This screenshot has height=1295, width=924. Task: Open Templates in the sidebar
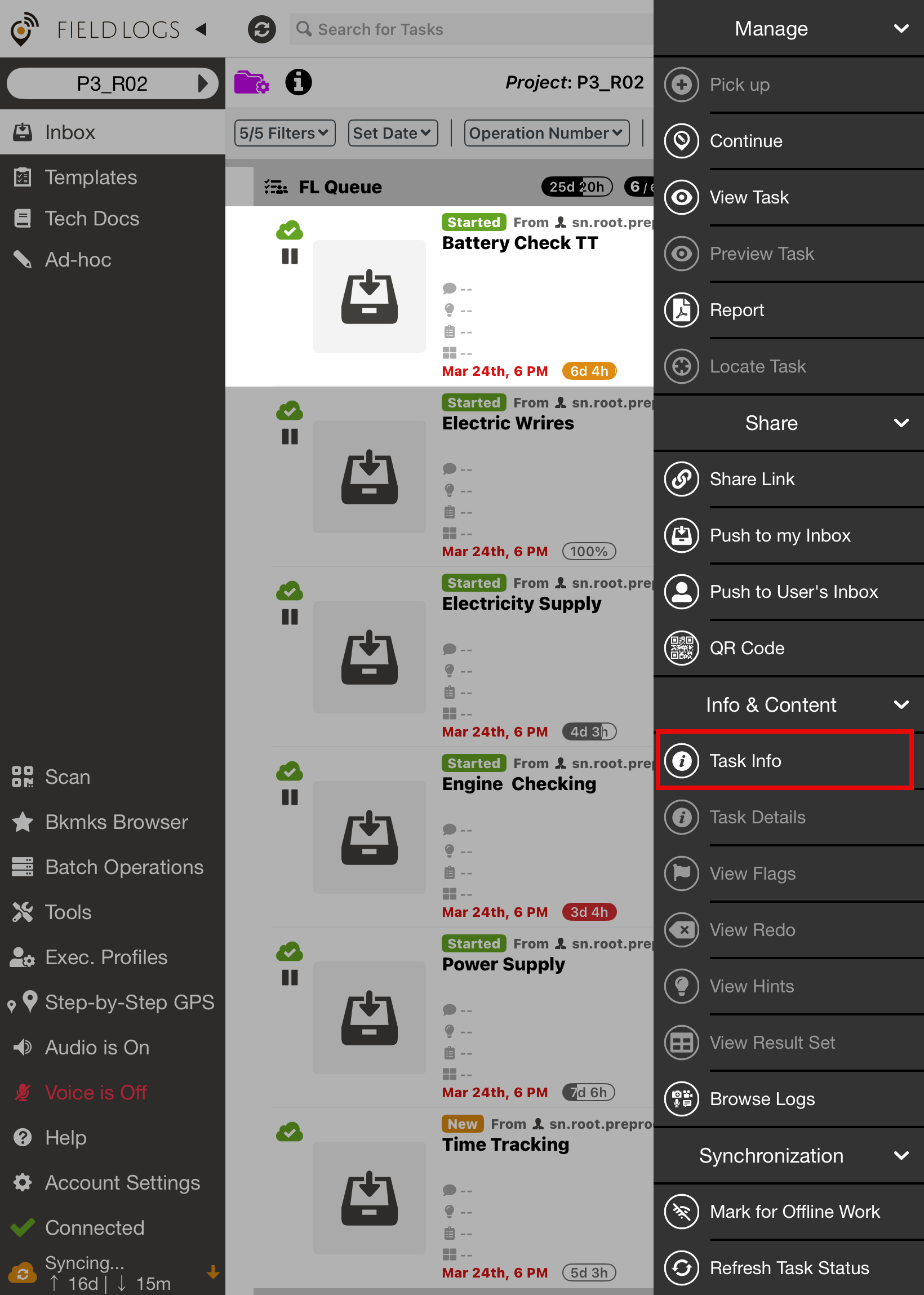pyautogui.click(x=91, y=178)
